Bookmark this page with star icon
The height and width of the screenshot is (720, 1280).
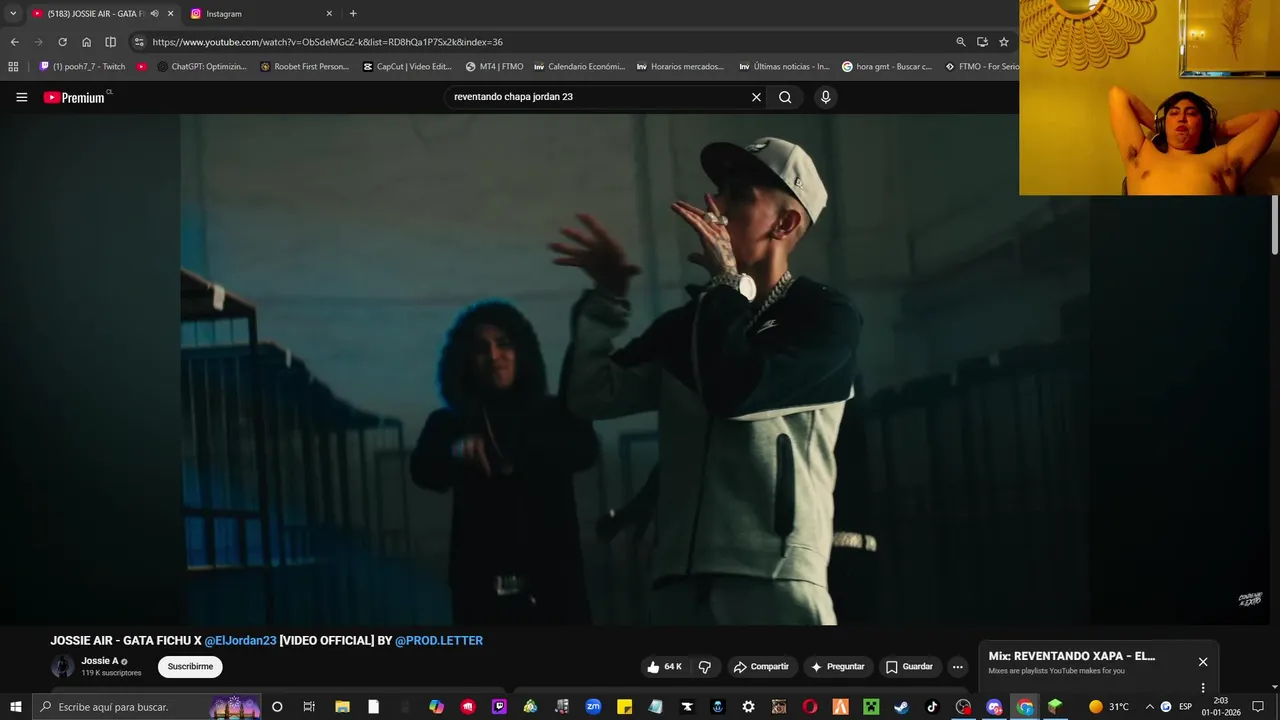click(x=1004, y=42)
